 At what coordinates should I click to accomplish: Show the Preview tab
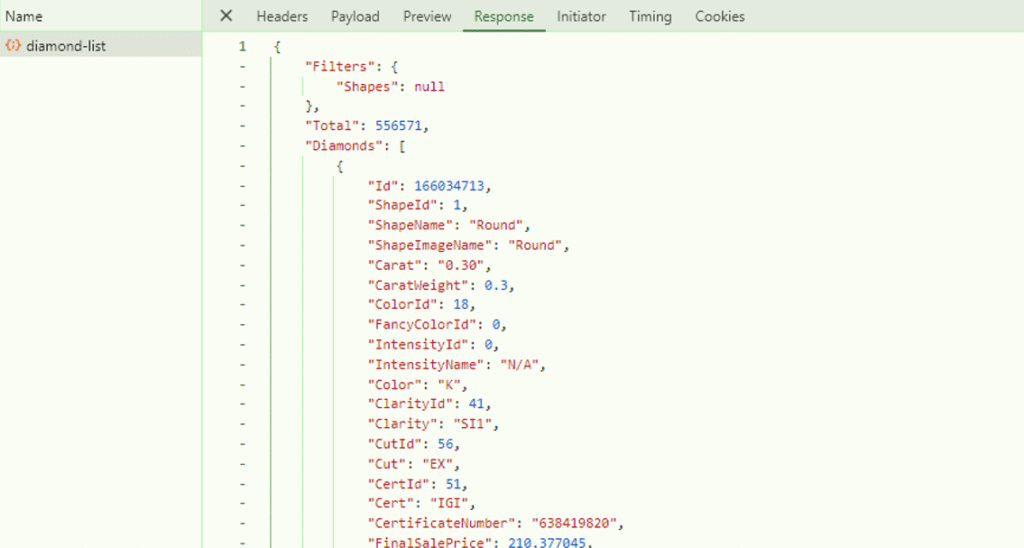427,16
